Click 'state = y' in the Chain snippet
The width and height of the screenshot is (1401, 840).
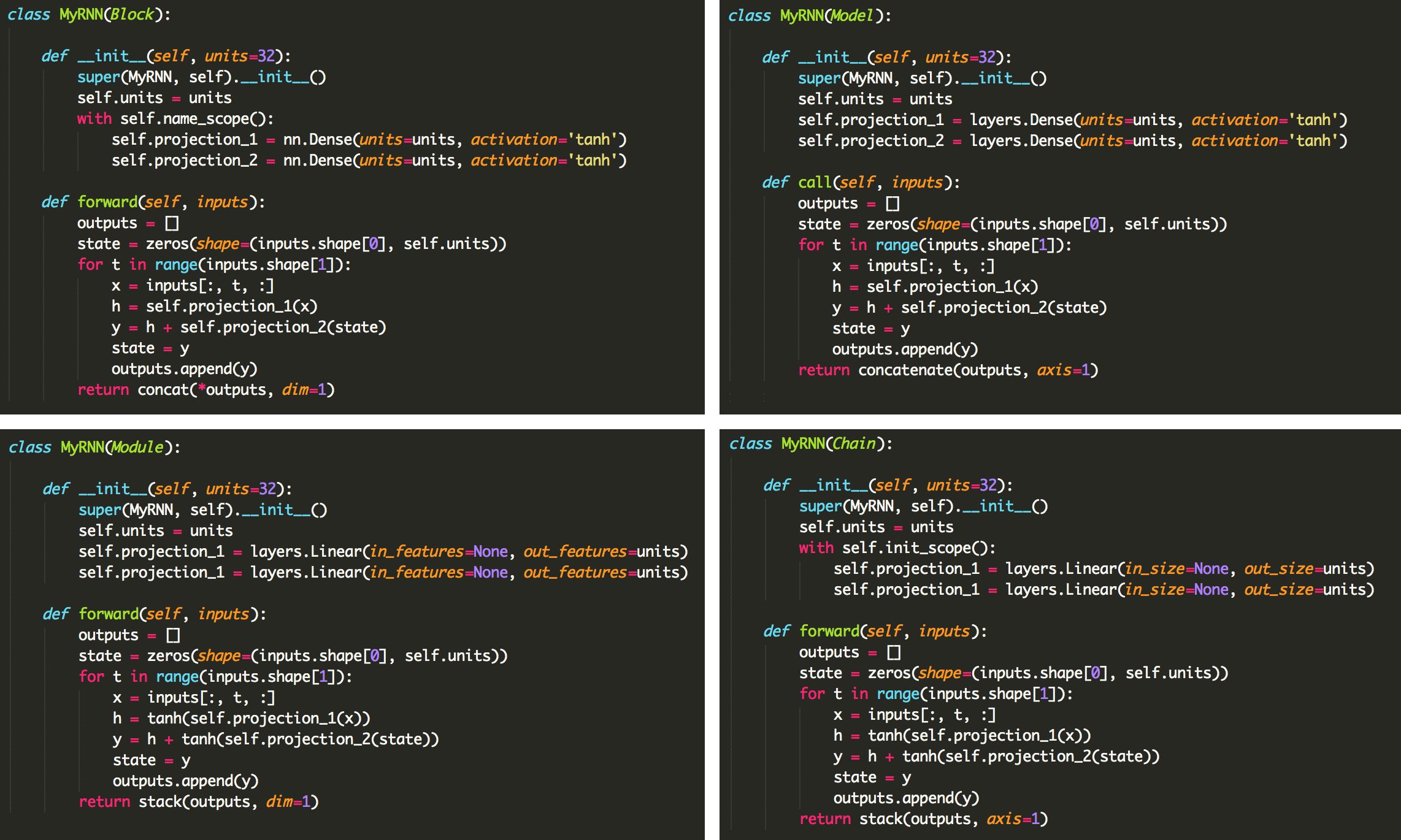[x=872, y=777]
